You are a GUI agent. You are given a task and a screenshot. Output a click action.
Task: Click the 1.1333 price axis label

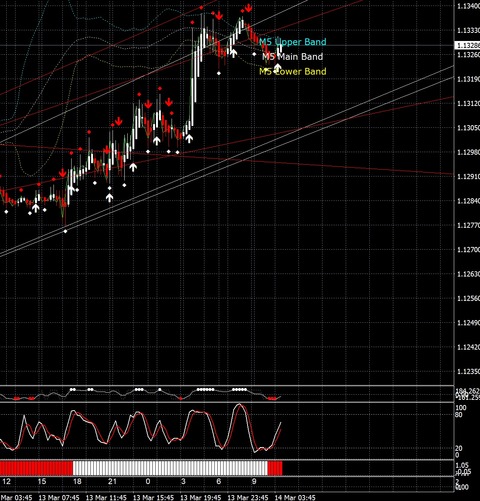tap(468, 30)
